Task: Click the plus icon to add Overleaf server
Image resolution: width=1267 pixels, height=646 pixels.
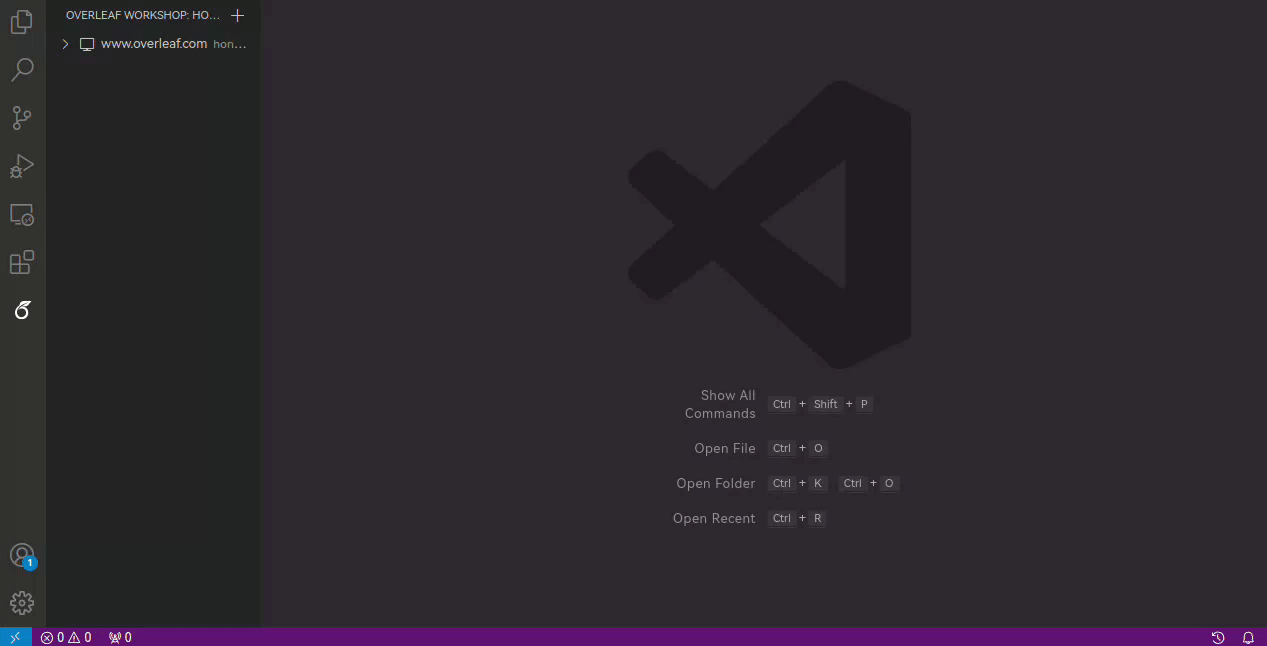Action: click(x=237, y=15)
